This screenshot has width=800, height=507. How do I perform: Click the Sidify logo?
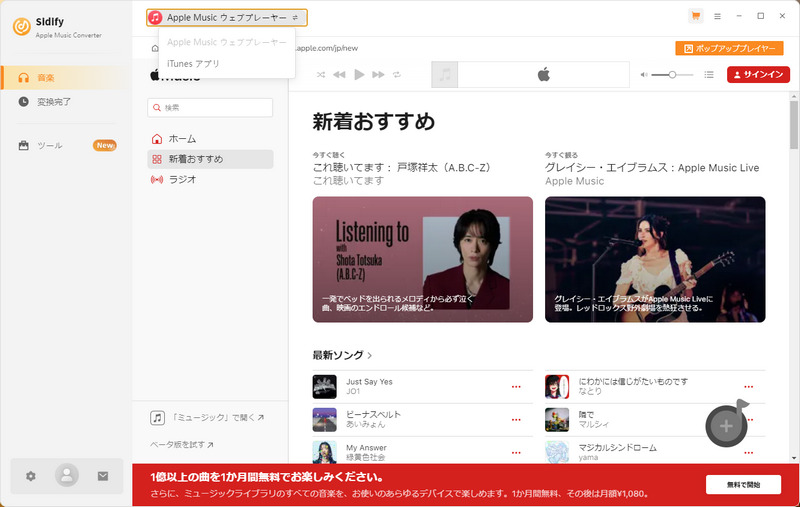22,27
